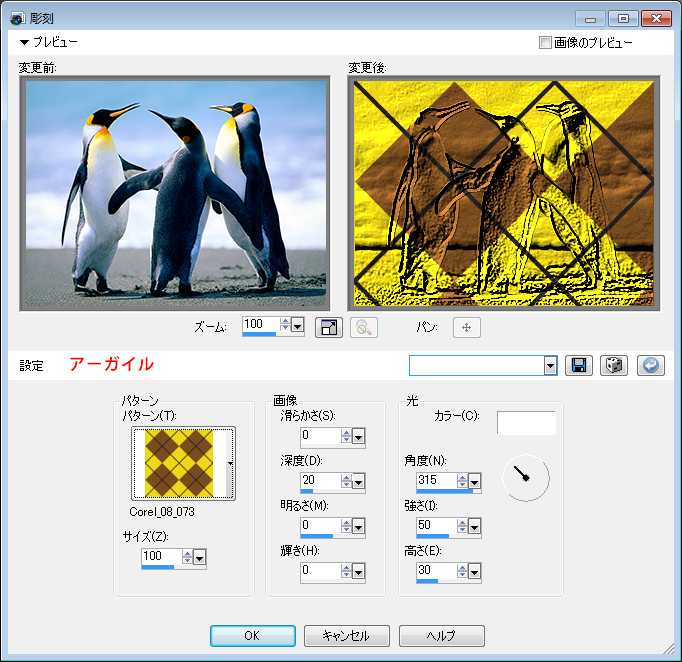This screenshot has width=682, height=662.
Task: Open the presets dropdown list
Action: pos(550,366)
